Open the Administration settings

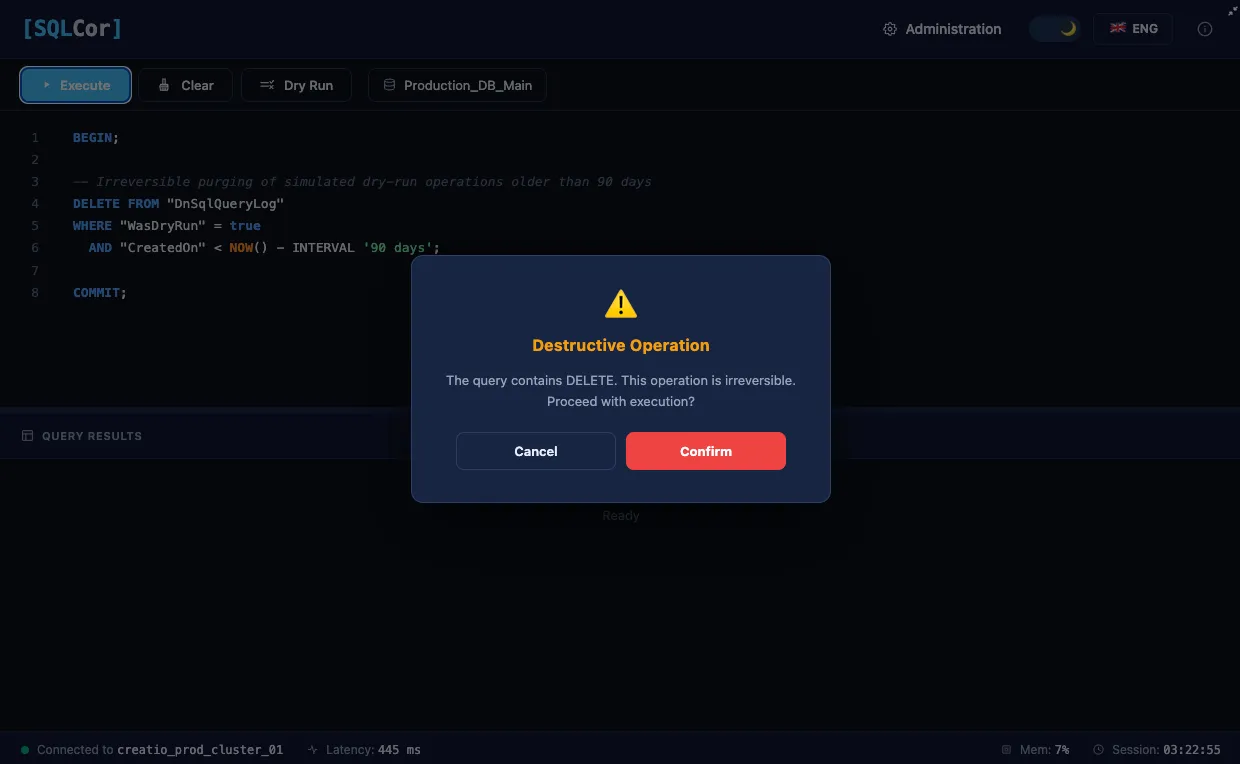click(942, 29)
